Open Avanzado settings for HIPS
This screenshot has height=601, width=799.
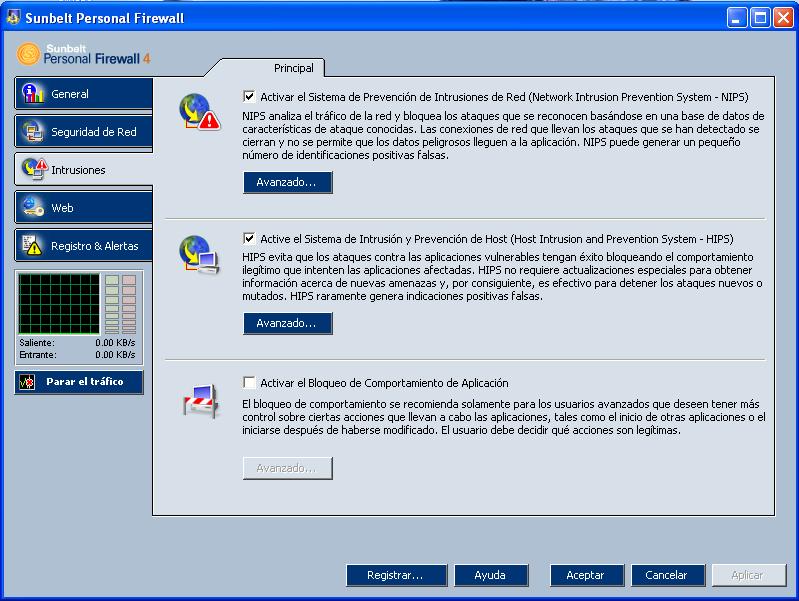[288, 323]
